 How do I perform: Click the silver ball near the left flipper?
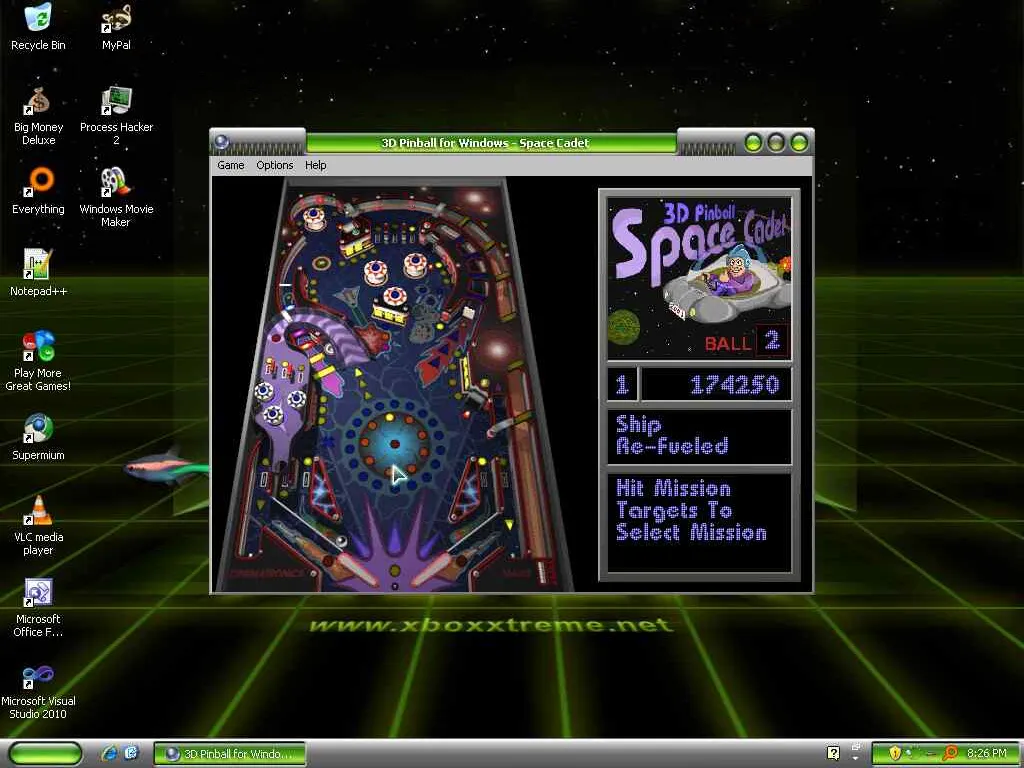[x=340, y=540]
